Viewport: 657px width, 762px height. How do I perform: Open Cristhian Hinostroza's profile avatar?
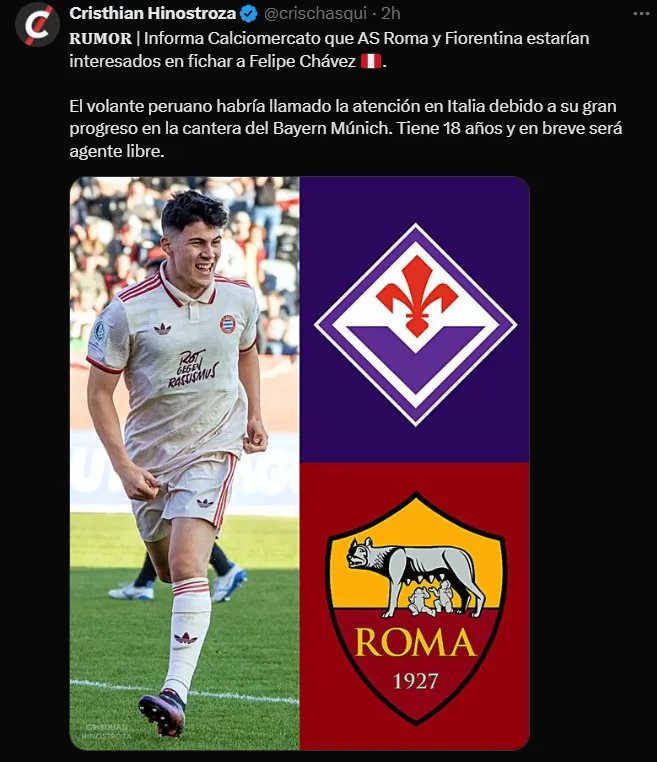point(37,24)
